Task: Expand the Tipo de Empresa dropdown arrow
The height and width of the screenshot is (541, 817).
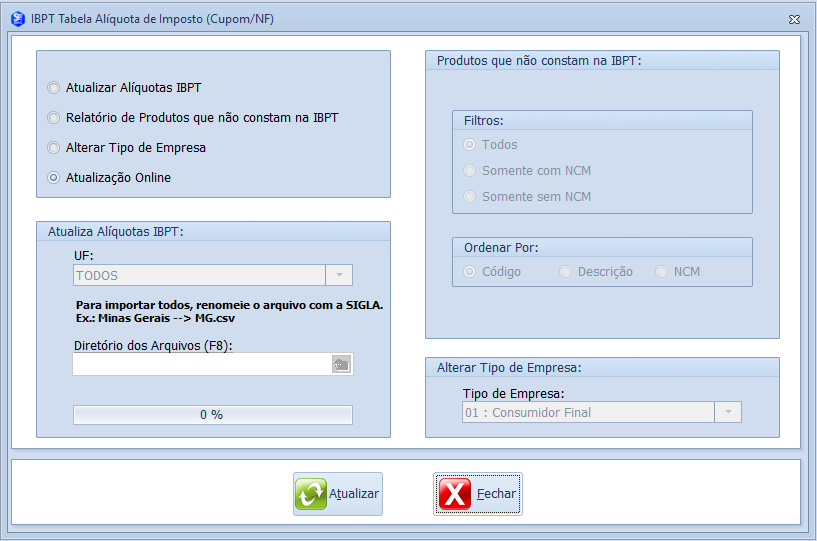Action: pos(728,413)
